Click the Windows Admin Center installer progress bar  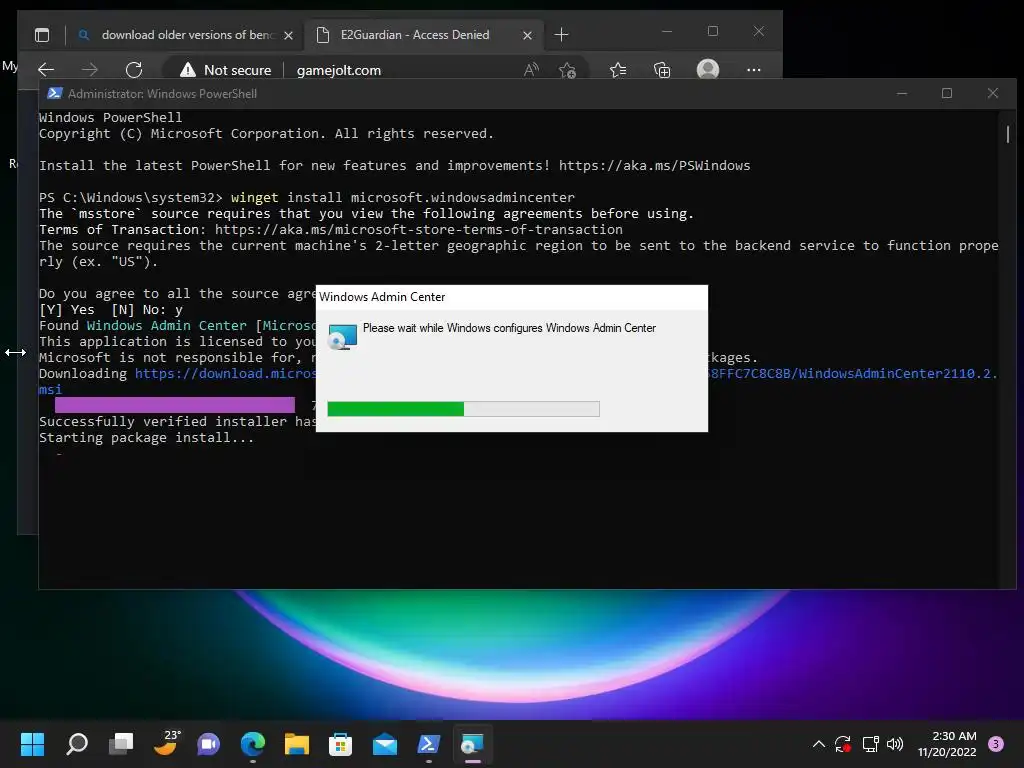point(463,409)
